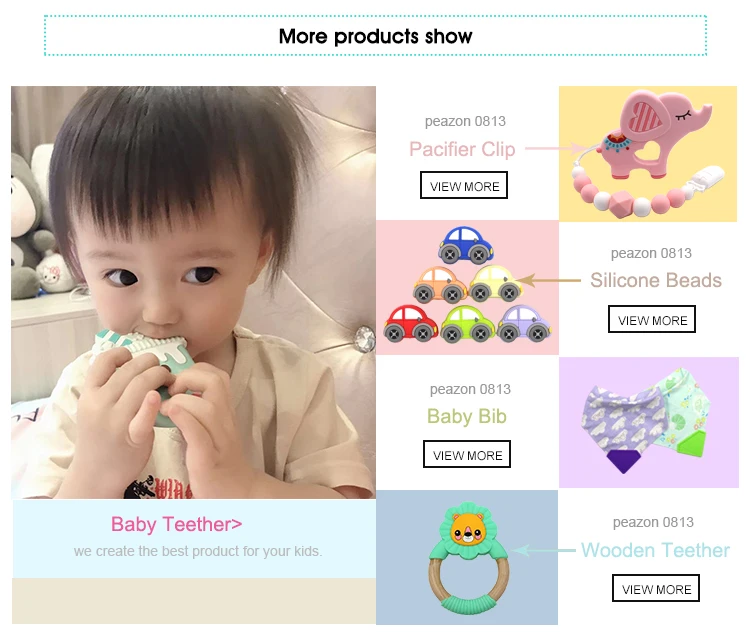Image resolution: width=750 pixels, height=636 pixels.
Task: Click the More products show banner
Action: (375, 36)
